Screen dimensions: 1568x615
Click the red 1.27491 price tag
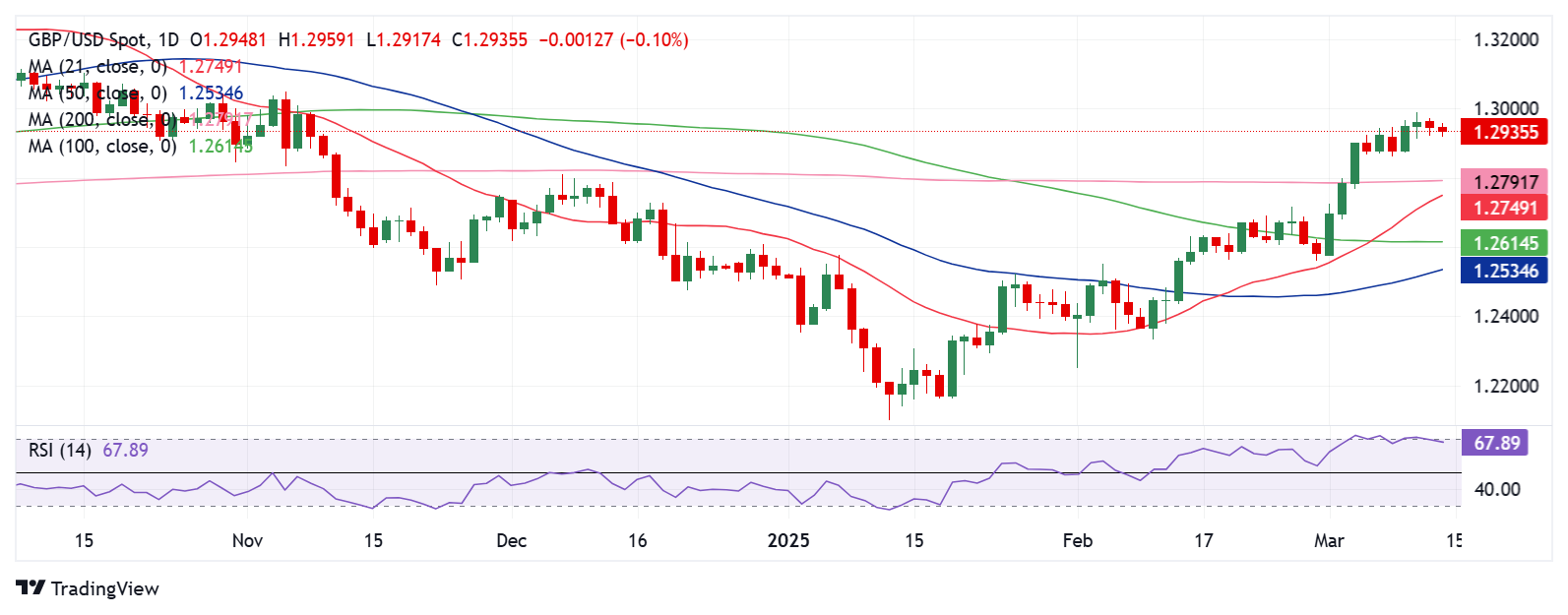pyautogui.click(x=1504, y=208)
